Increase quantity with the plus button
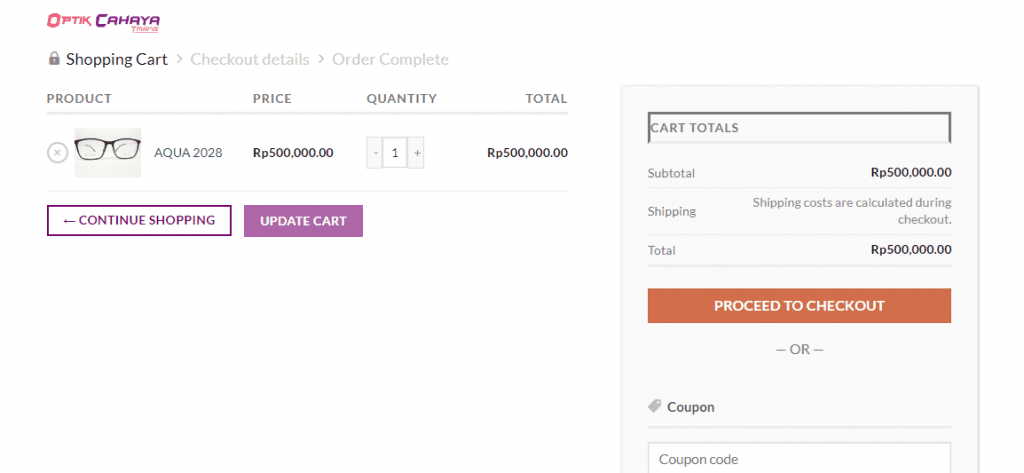 (x=416, y=153)
